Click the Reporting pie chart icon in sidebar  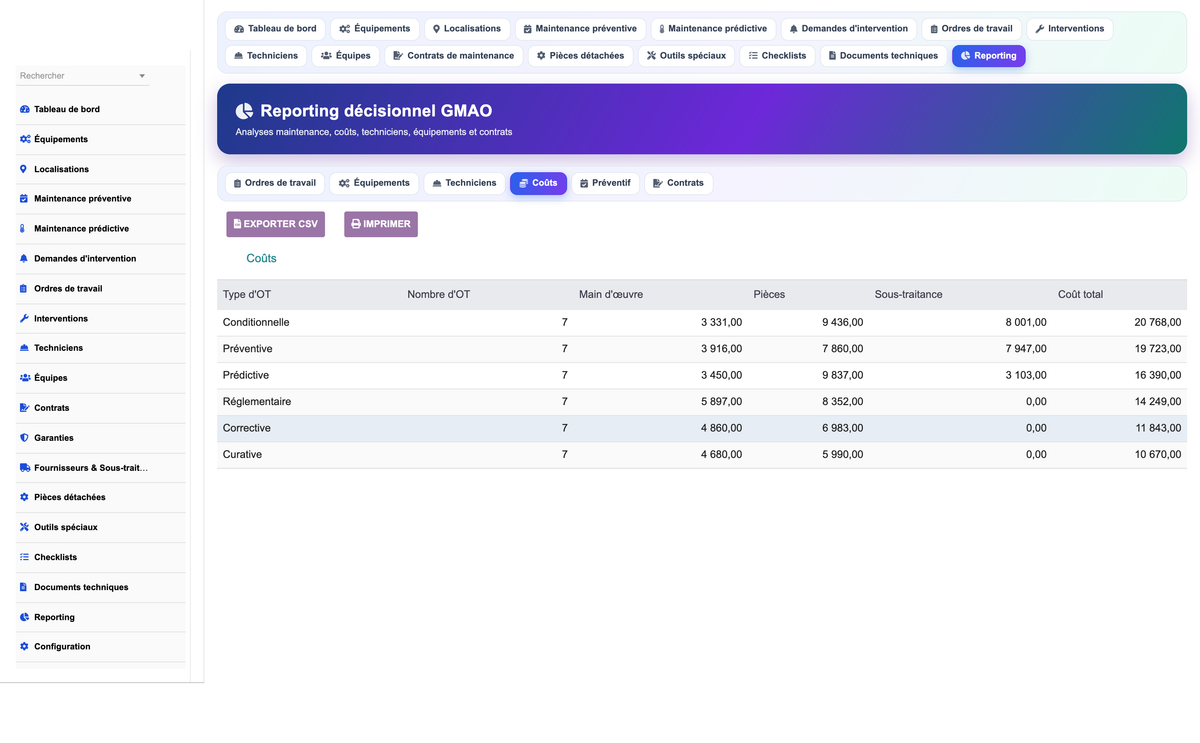[24, 617]
